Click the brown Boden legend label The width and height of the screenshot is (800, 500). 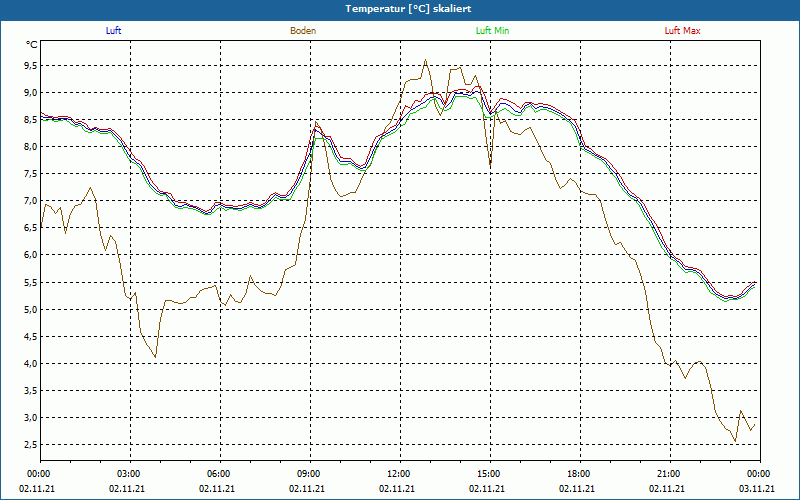(303, 31)
